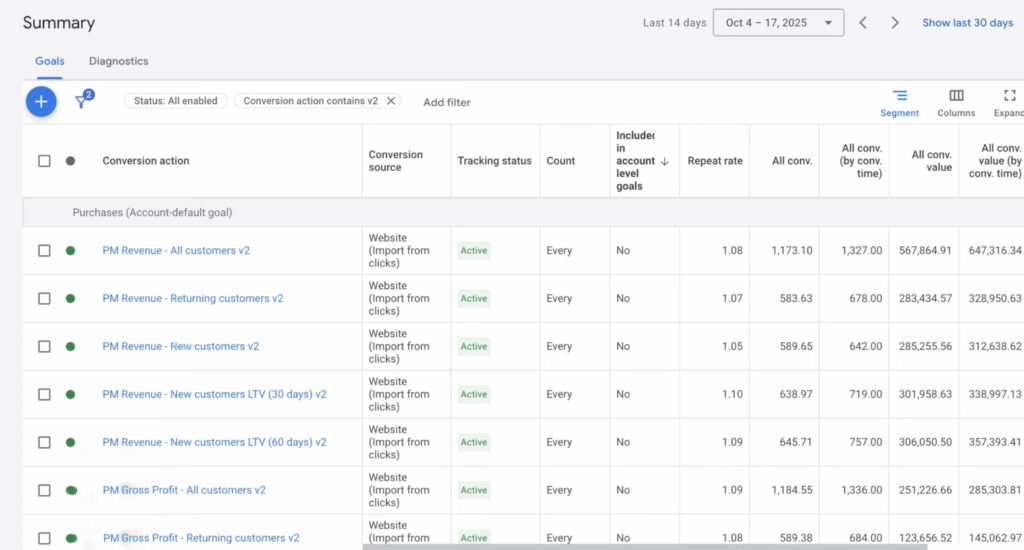Screen dimensions: 1024x550
Task: Click the Add filter input field
Action: (446, 102)
